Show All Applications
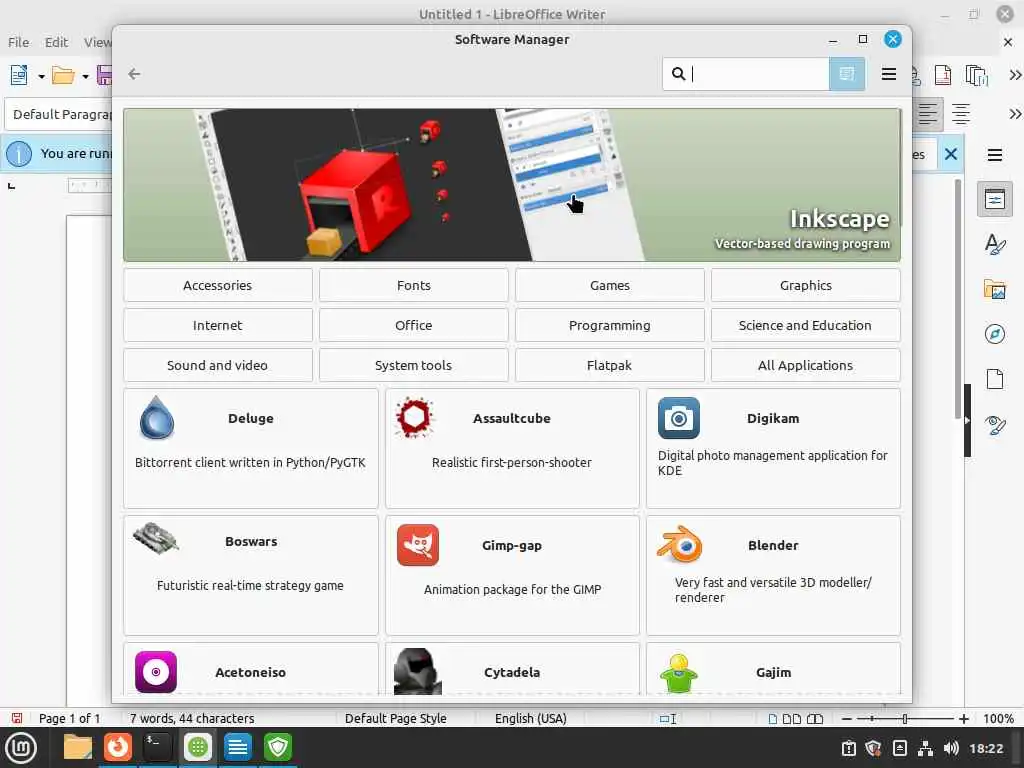Screen dimensions: 1024x768 click(x=805, y=365)
